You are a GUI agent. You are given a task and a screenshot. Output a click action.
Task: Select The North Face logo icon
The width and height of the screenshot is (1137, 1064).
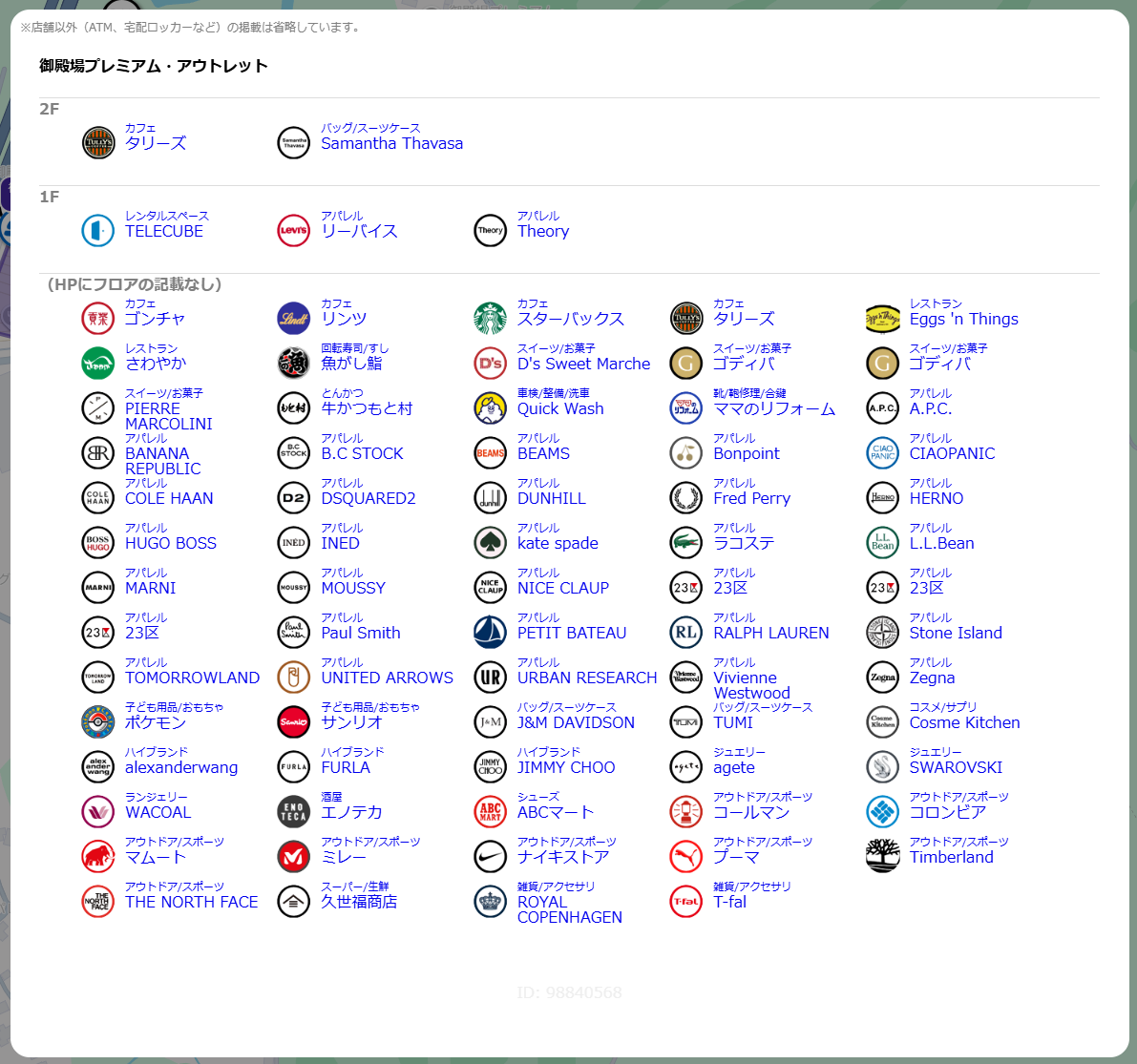click(97, 902)
